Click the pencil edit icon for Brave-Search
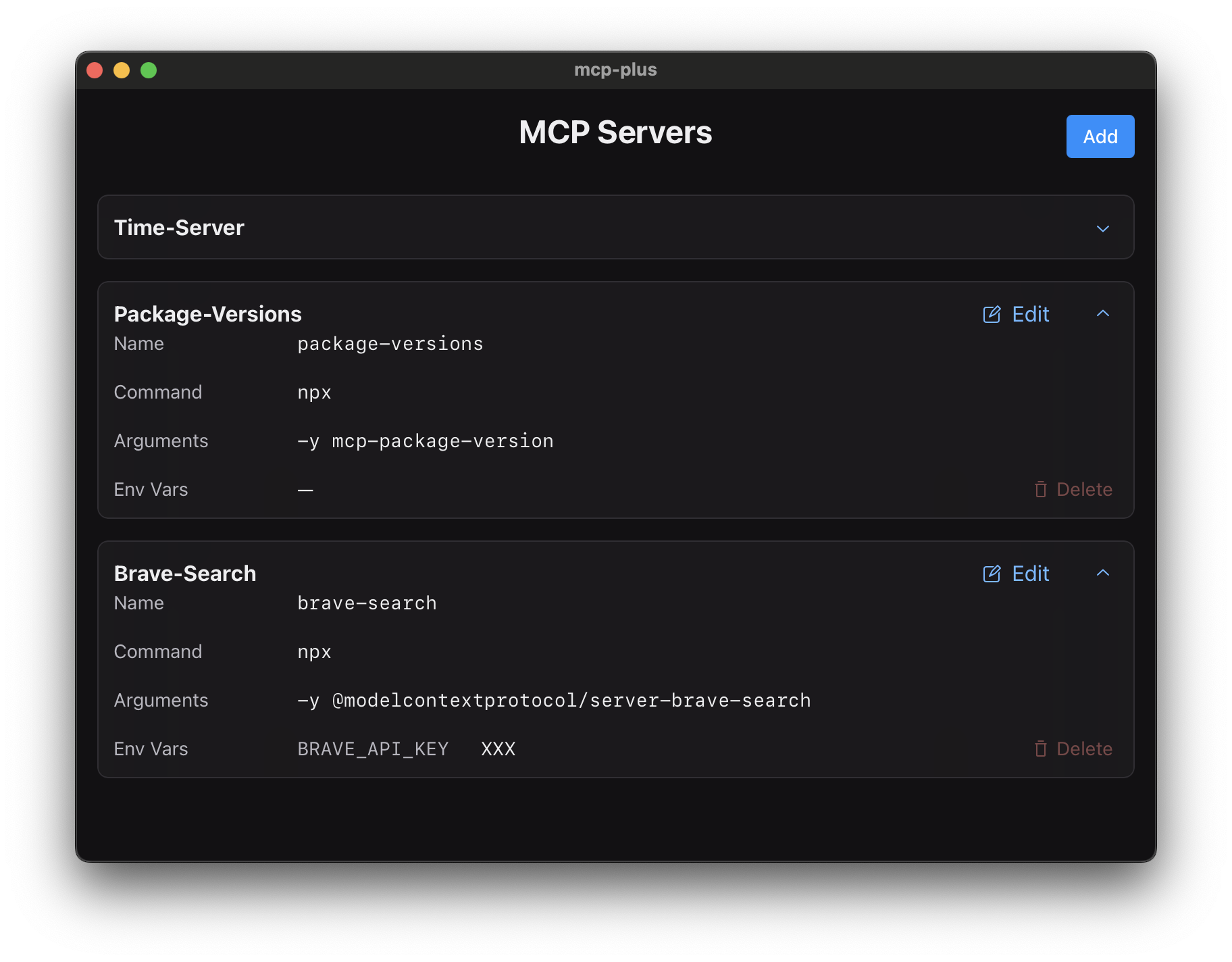Screen dimensions: 1232x962 coord(992,574)
